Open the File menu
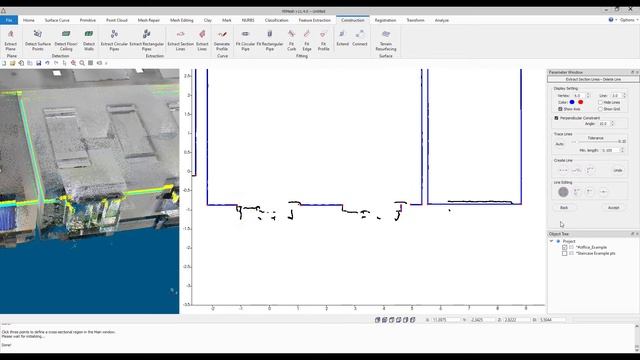Screen dimensions: 640x360 coord(9,20)
